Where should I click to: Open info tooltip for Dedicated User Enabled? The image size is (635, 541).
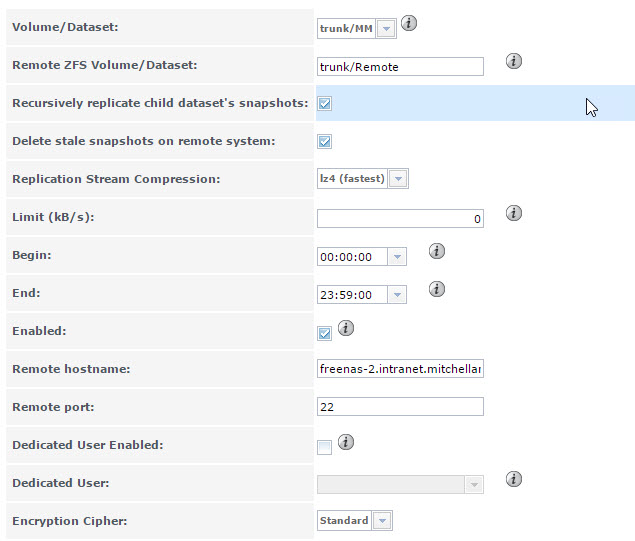click(345, 442)
